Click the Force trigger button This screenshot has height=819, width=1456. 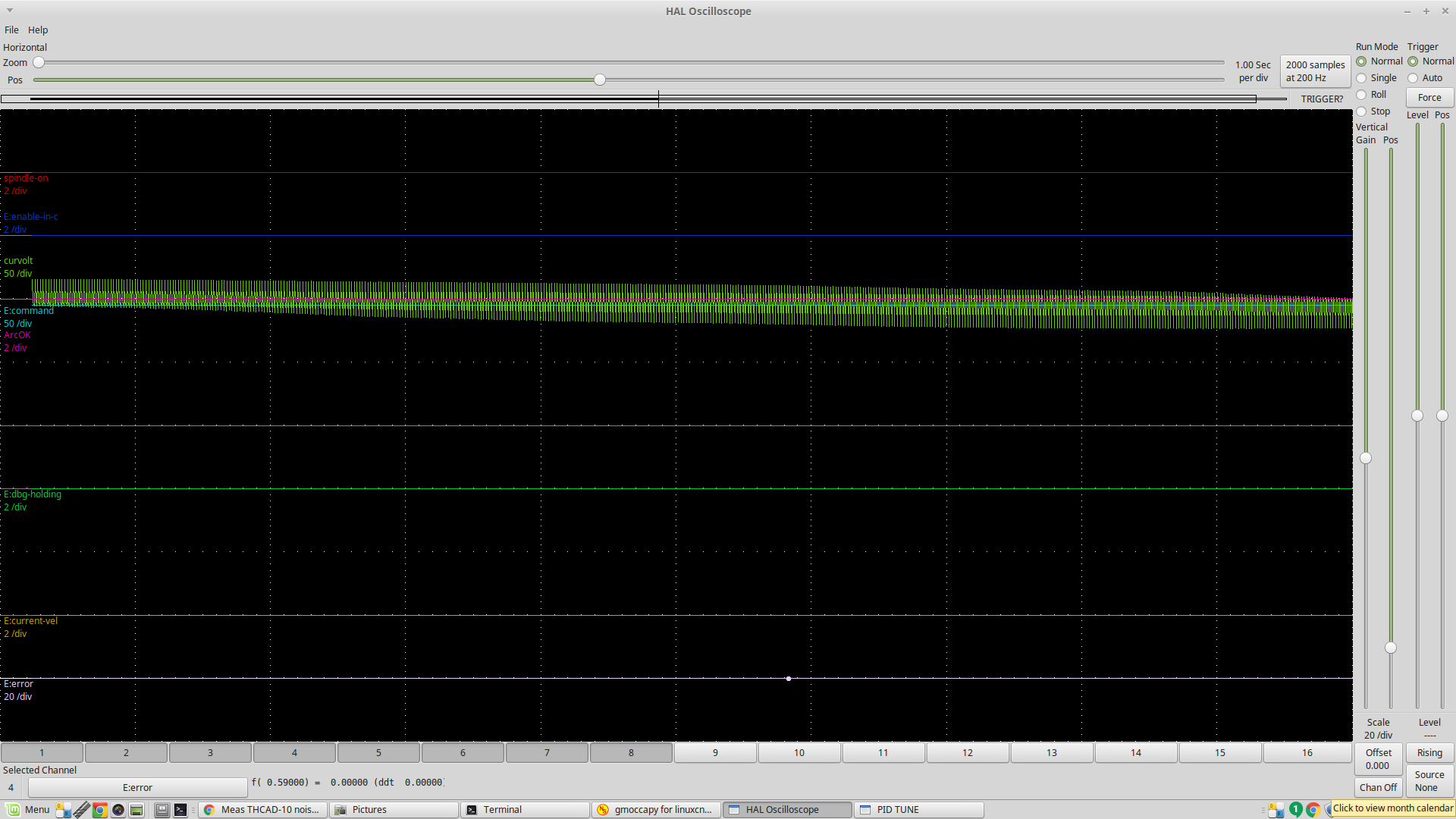1429,98
